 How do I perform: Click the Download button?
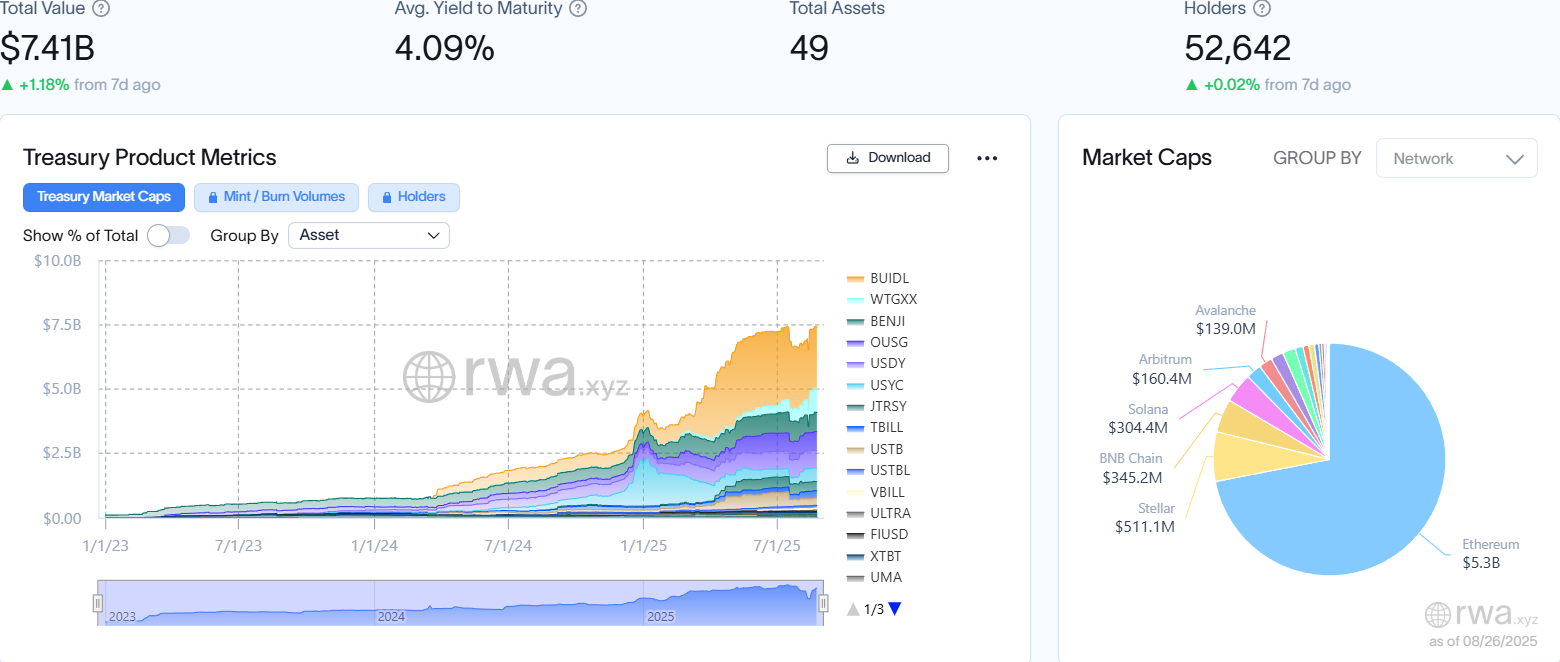coord(888,158)
